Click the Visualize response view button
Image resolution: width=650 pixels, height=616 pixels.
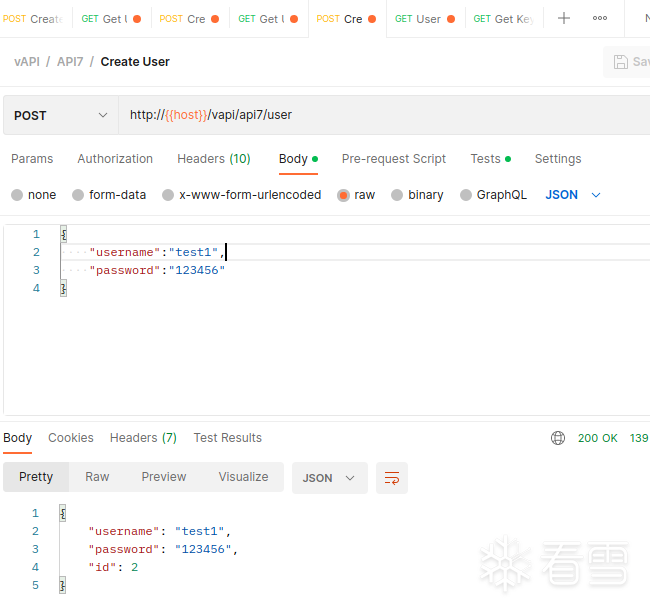click(243, 477)
